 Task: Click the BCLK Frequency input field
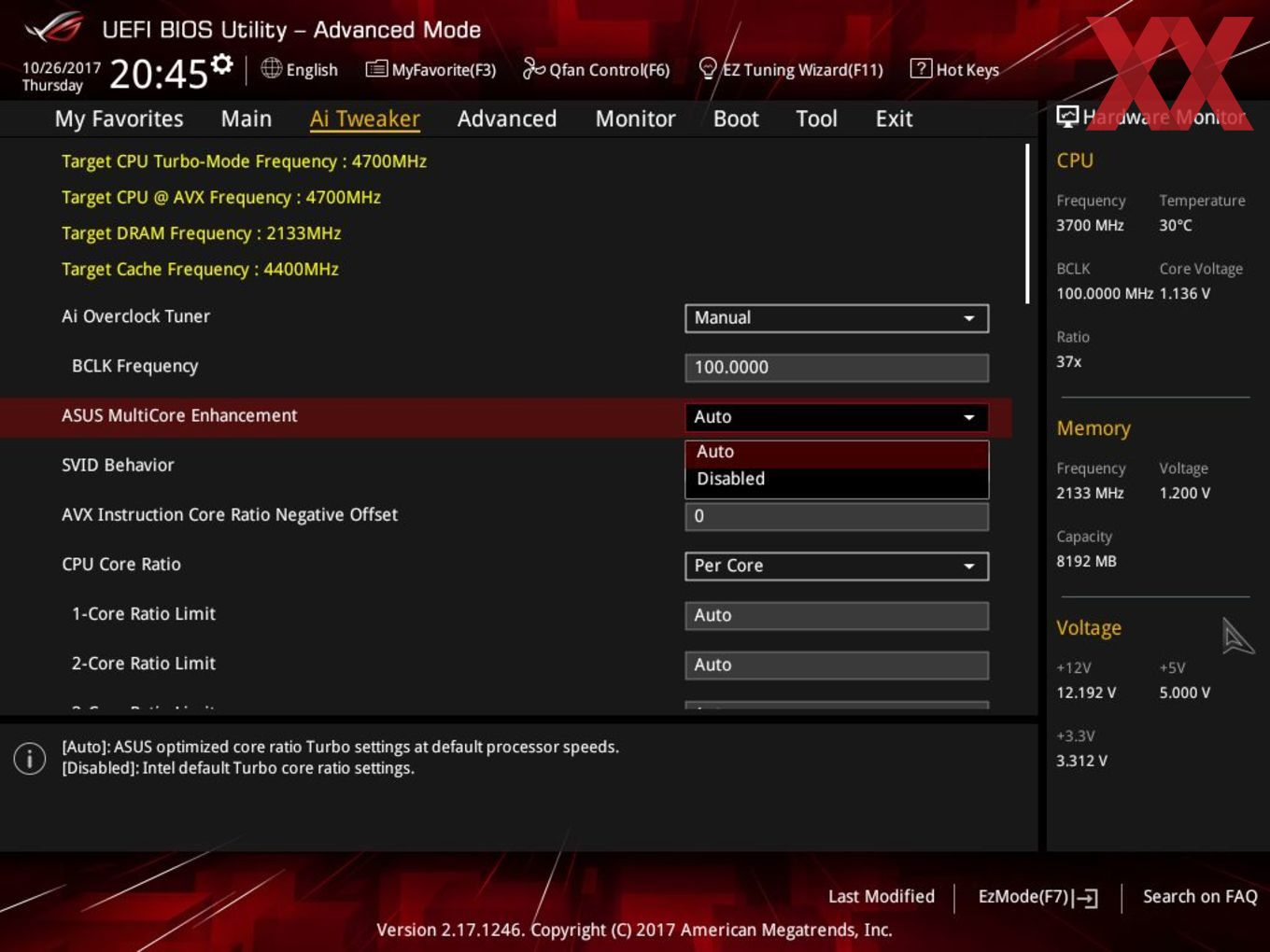(x=837, y=368)
